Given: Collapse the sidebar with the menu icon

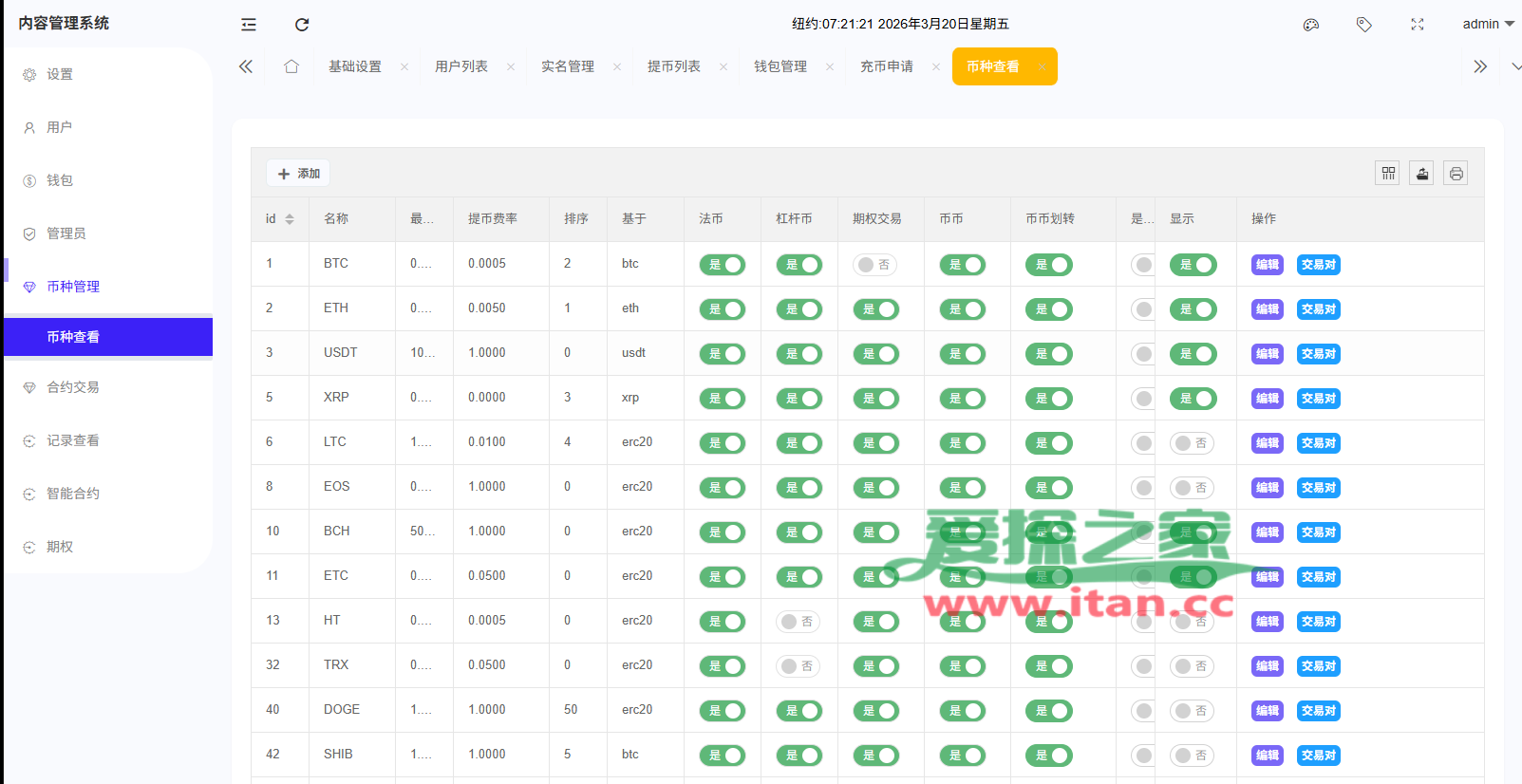Looking at the screenshot, I should coord(249,25).
